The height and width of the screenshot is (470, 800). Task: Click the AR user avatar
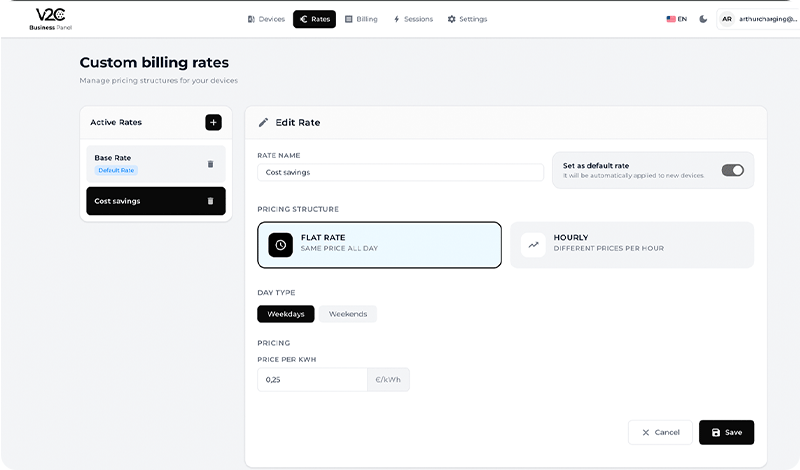(x=727, y=19)
